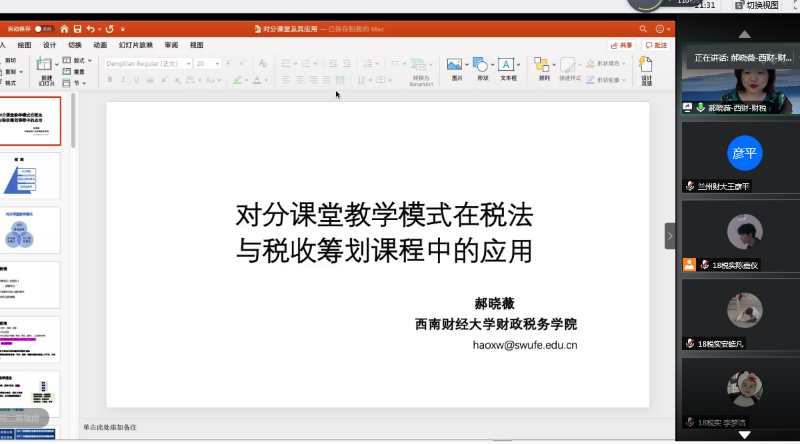Open the View (视图) tab
Image resolution: width=800 pixels, height=444 pixels.
196,45
